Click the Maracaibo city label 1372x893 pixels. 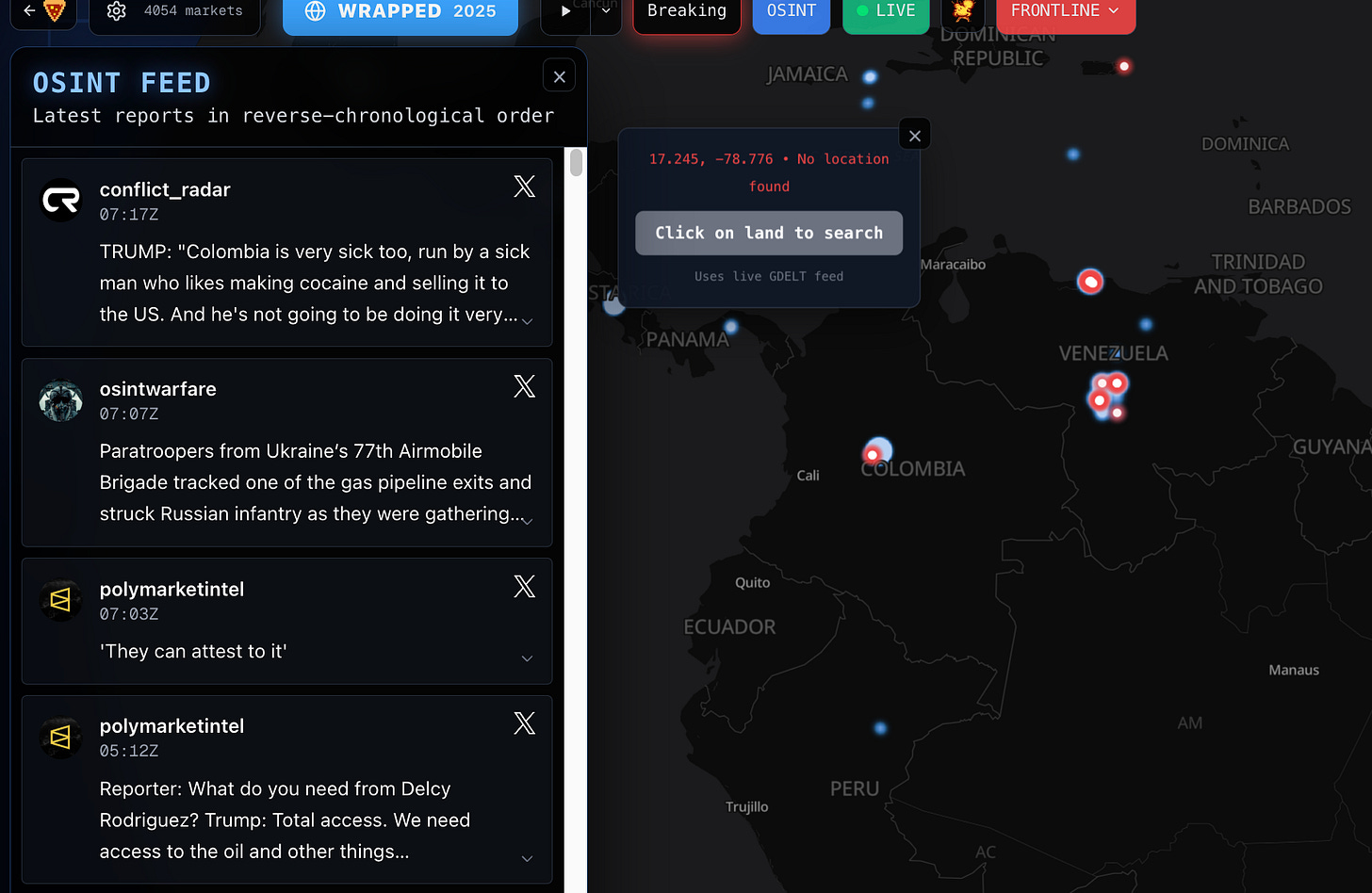953,265
